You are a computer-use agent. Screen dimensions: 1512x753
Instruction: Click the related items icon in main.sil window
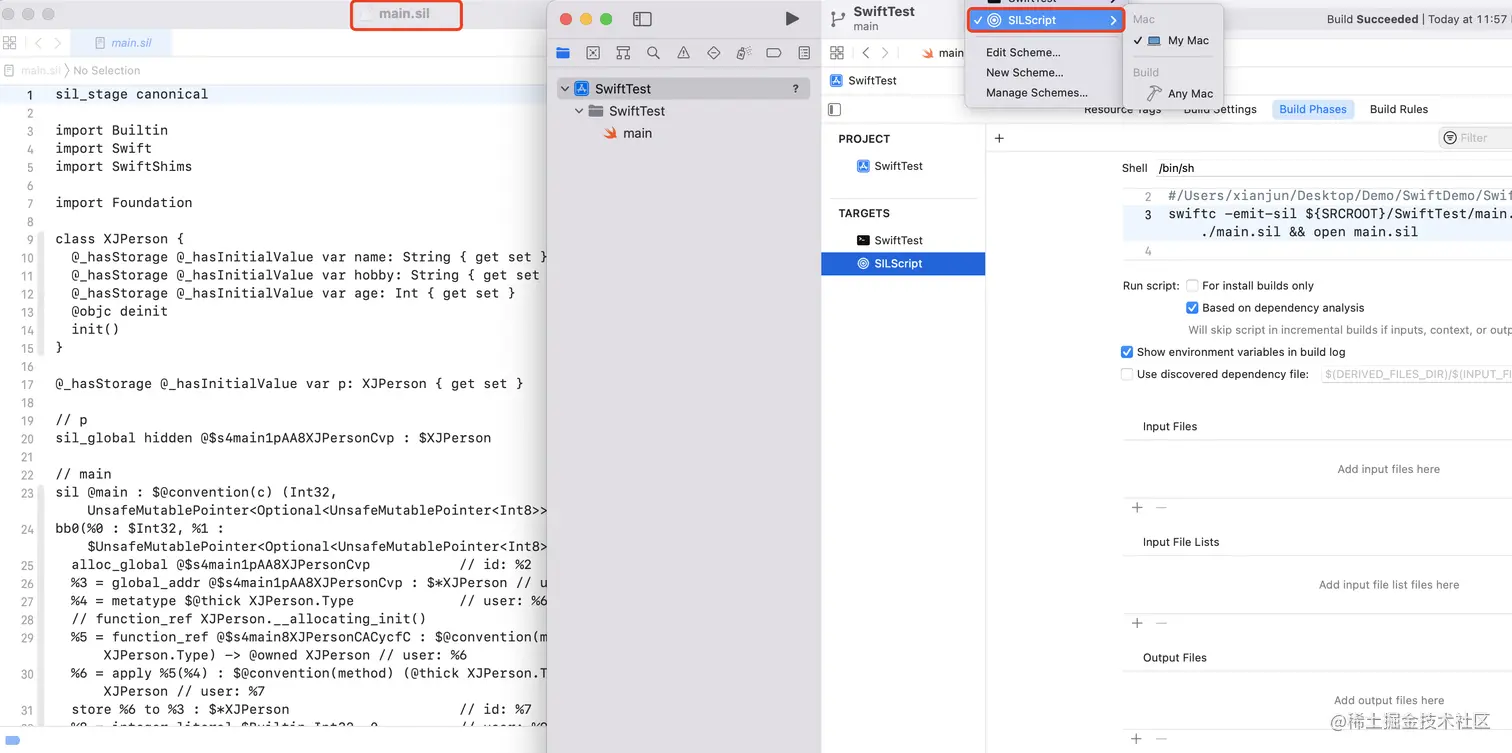point(9,43)
